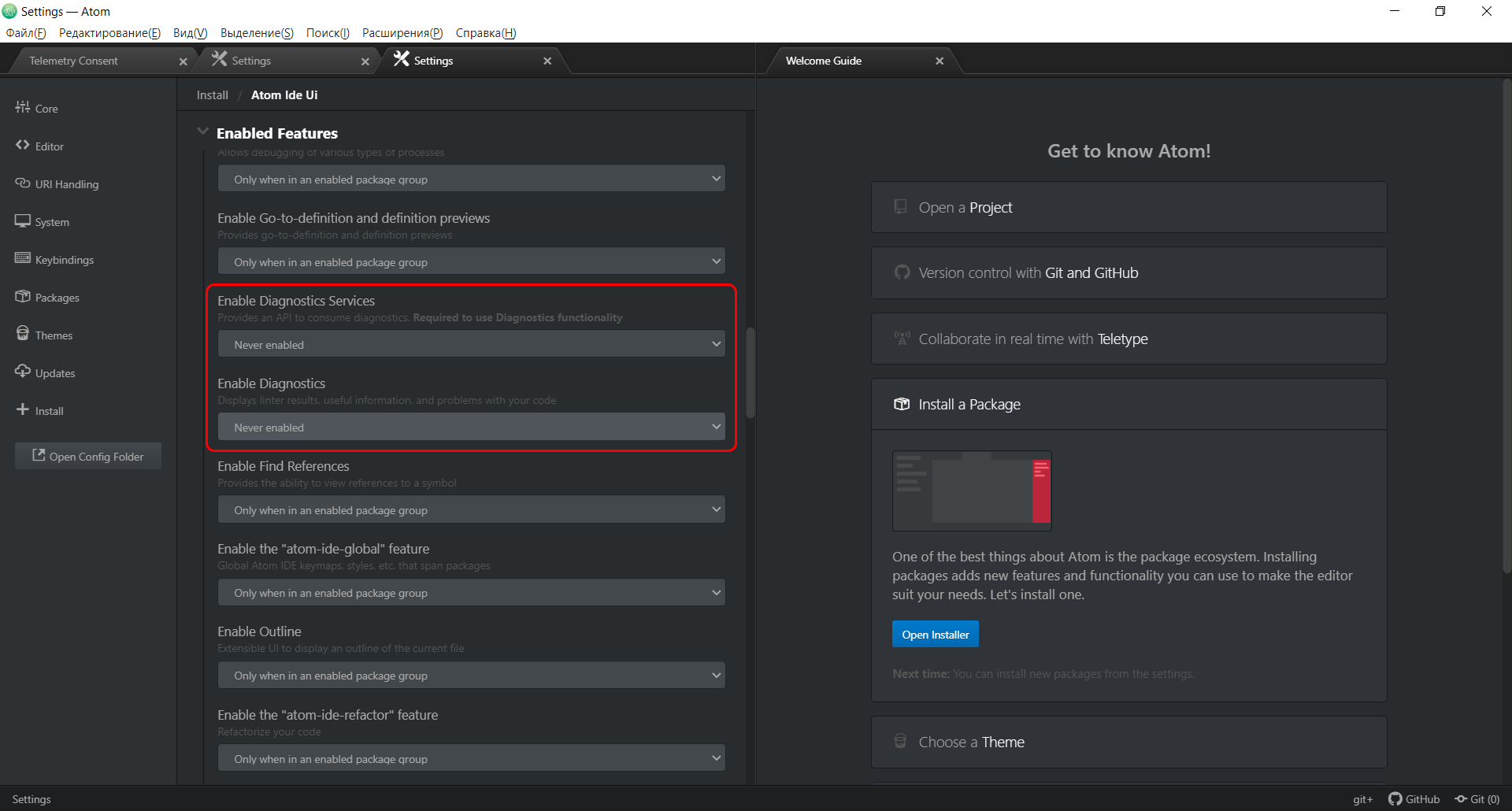Open the Enable Outline dropdown

coord(471,676)
